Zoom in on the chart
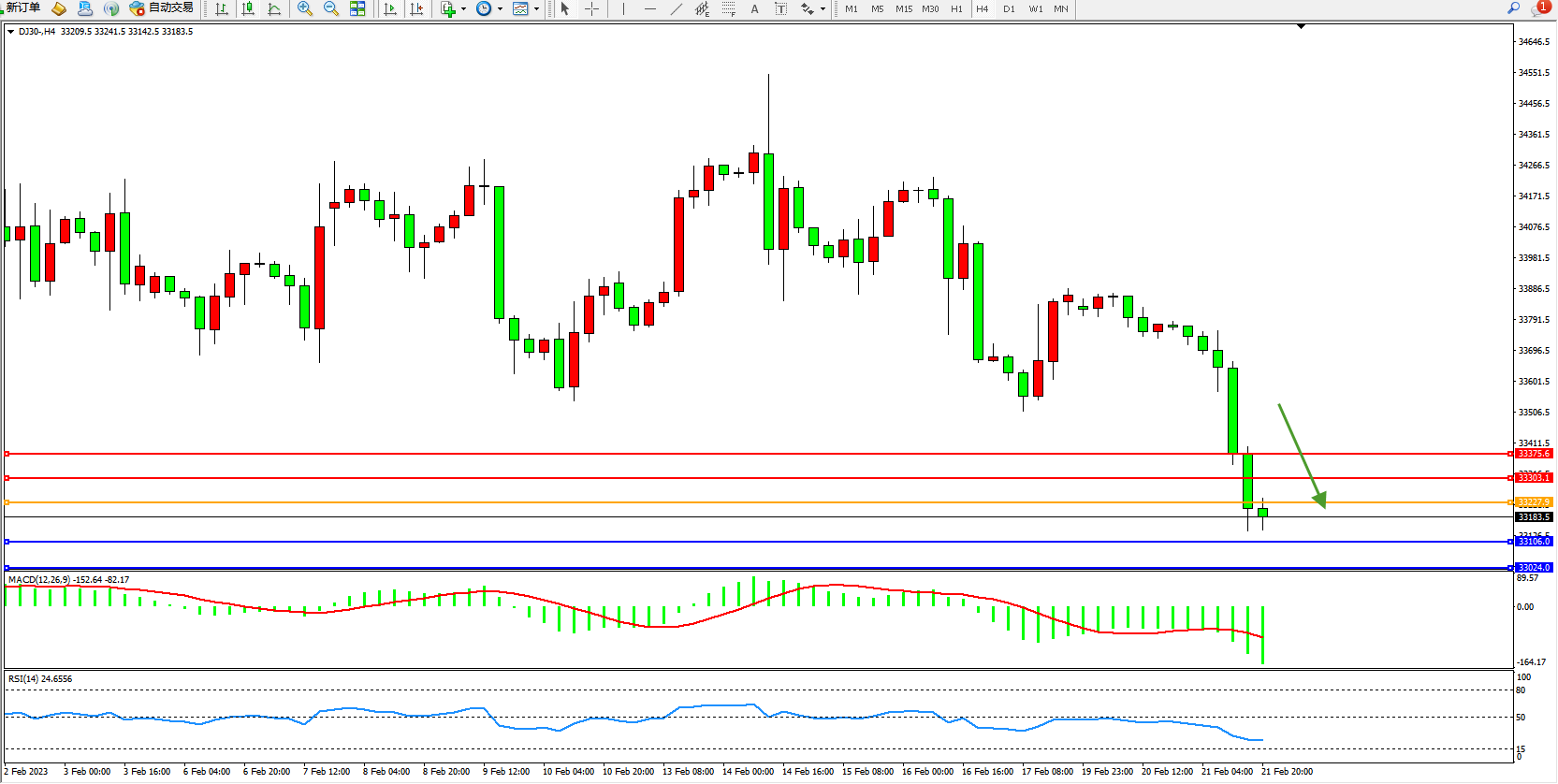1558x784 pixels. (305, 8)
